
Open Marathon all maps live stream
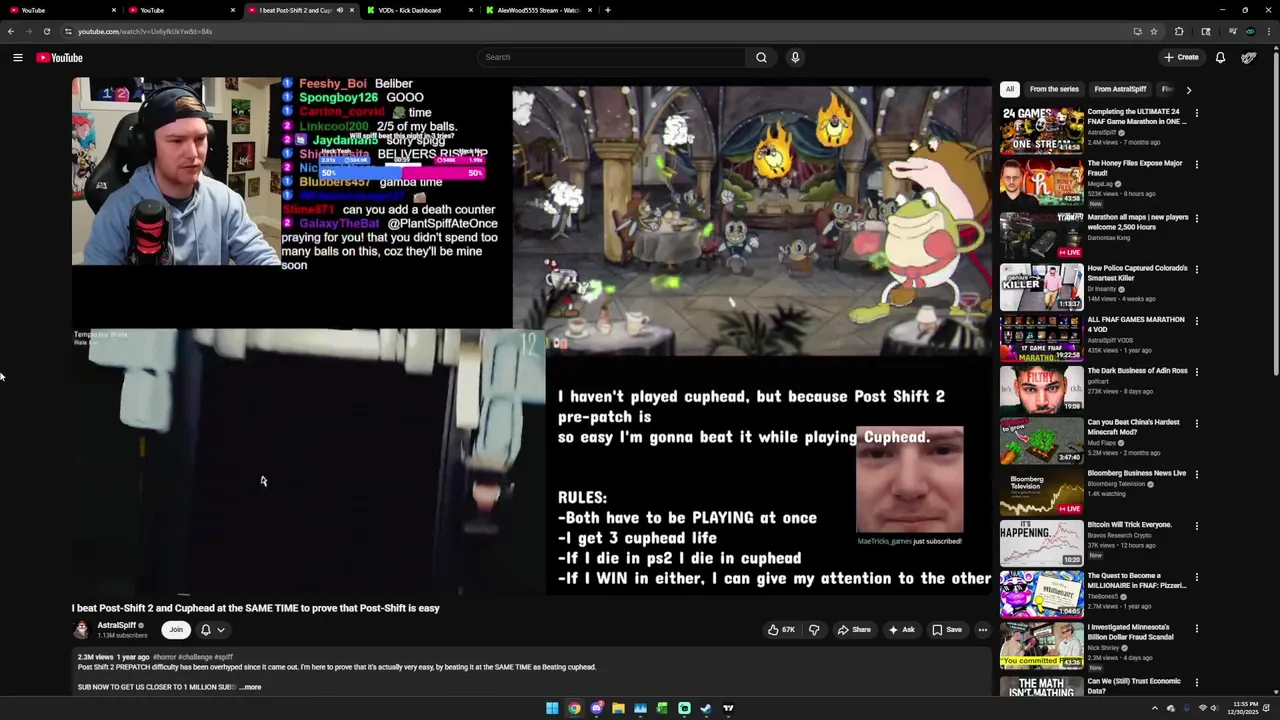(x=1041, y=234)
